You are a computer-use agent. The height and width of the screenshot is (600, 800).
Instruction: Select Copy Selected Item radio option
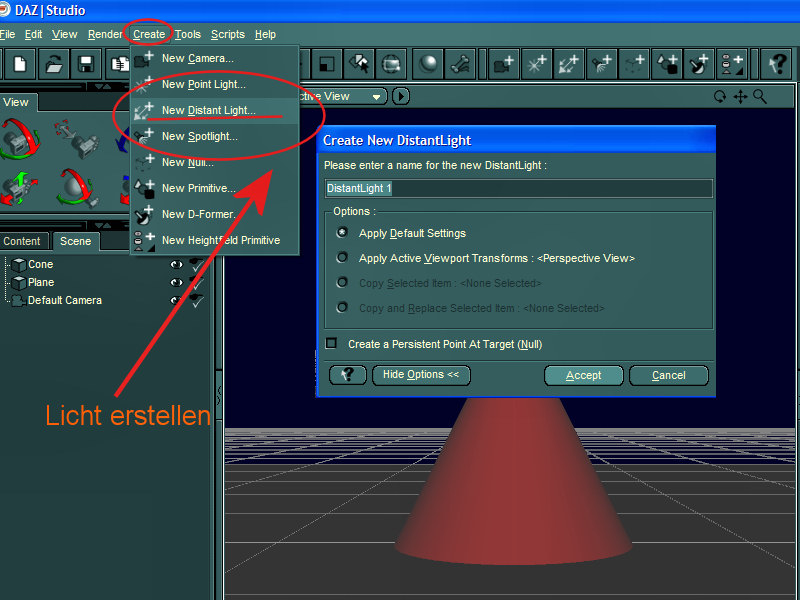[342, 282]
